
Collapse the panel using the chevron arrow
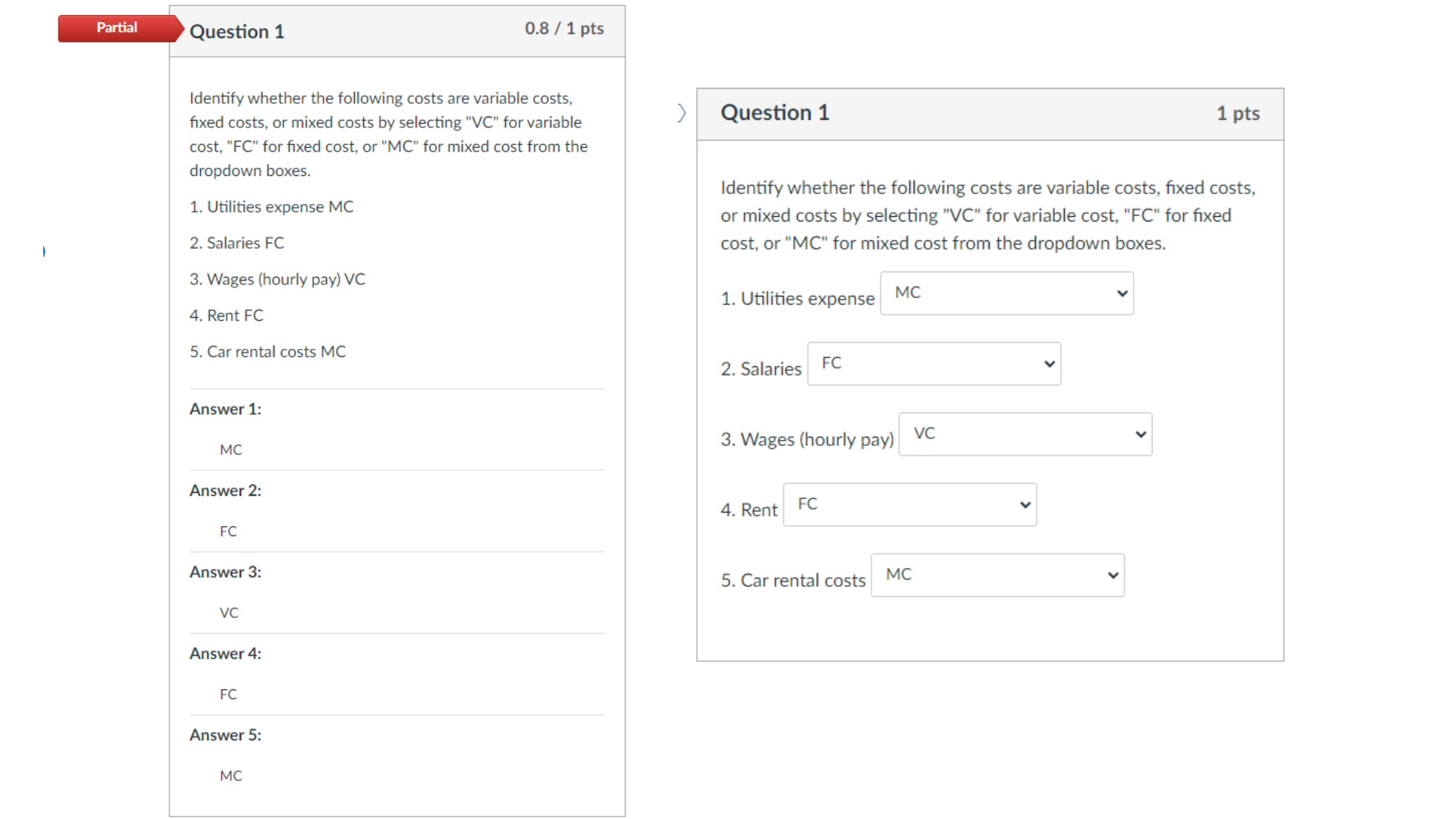coord(682,112)
